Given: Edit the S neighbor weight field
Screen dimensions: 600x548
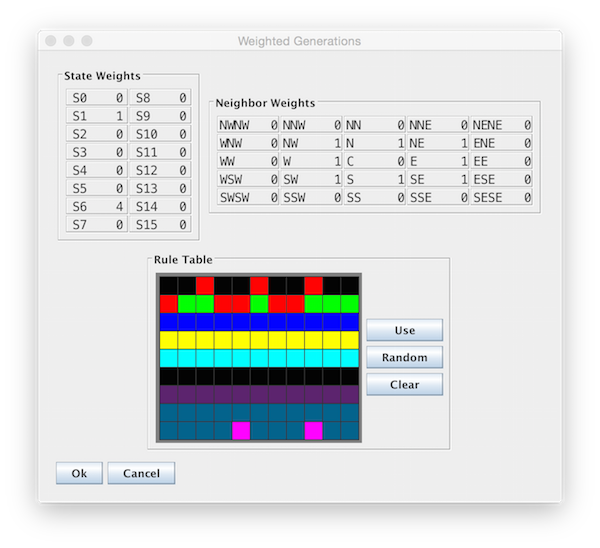Looking at the screenshot, I should click(375, 179).
